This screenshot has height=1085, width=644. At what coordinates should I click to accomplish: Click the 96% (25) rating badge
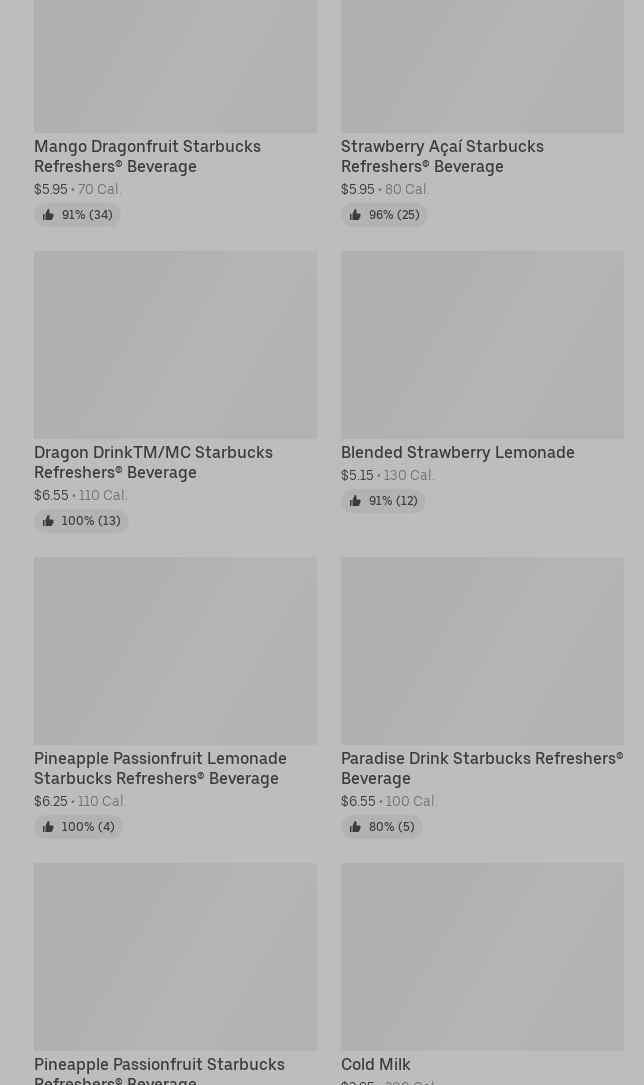[x=384, y=215]
